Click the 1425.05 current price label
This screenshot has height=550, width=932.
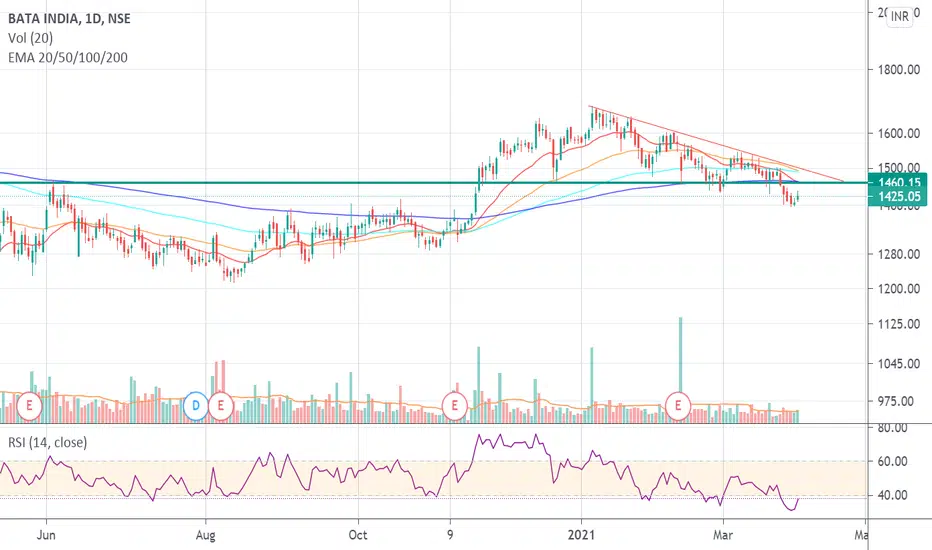click(898, 197)
